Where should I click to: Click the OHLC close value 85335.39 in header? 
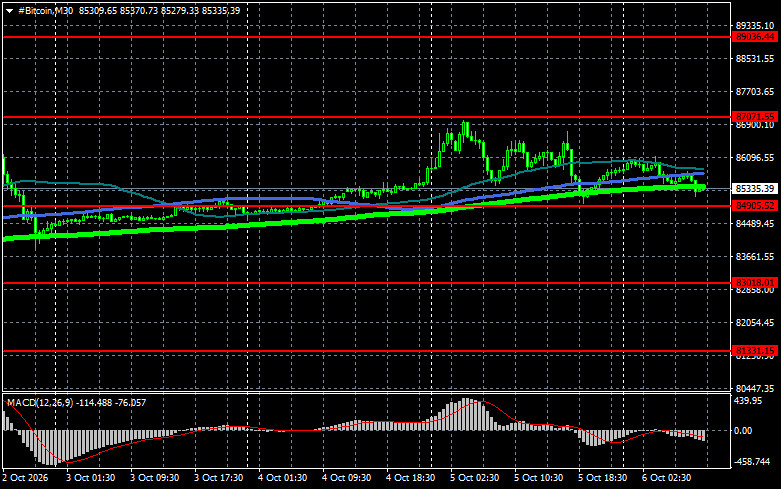221,10
